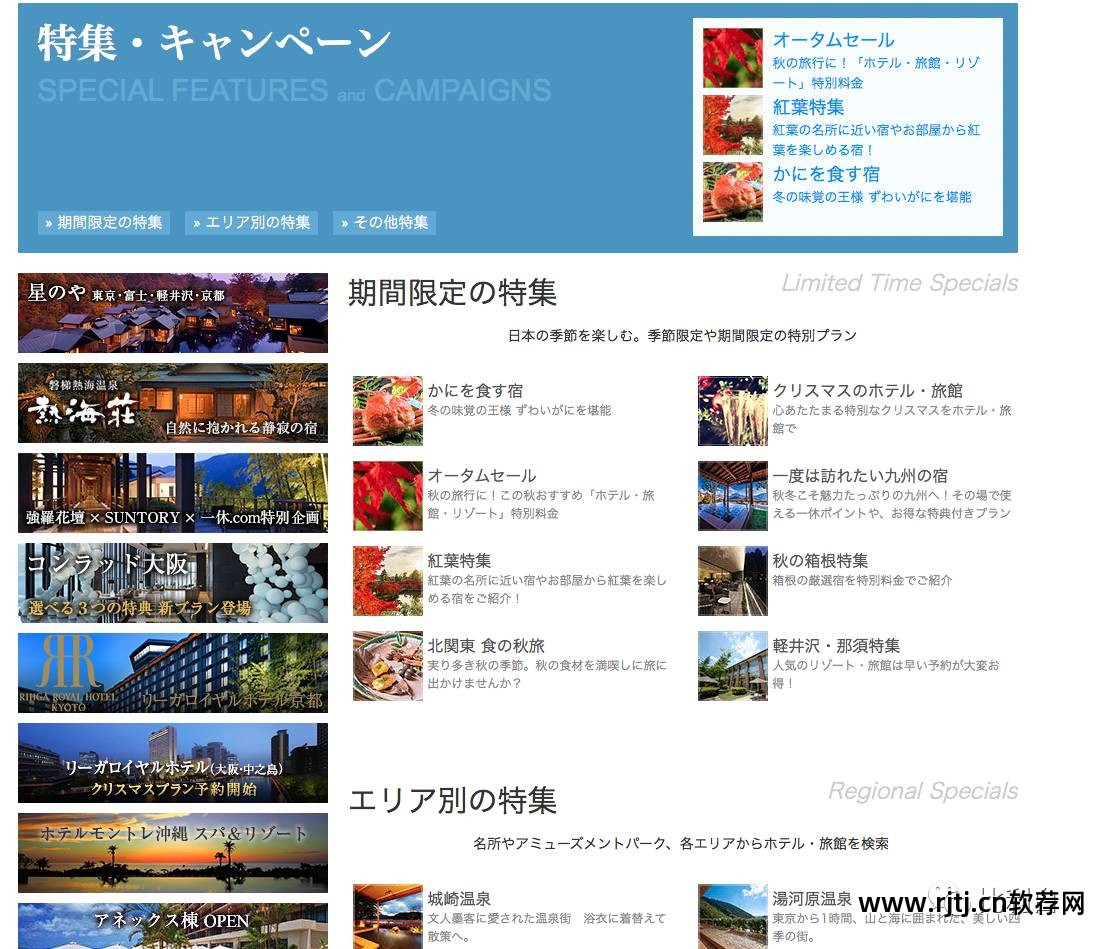Click the エリア別の特集 section heading

452,800
